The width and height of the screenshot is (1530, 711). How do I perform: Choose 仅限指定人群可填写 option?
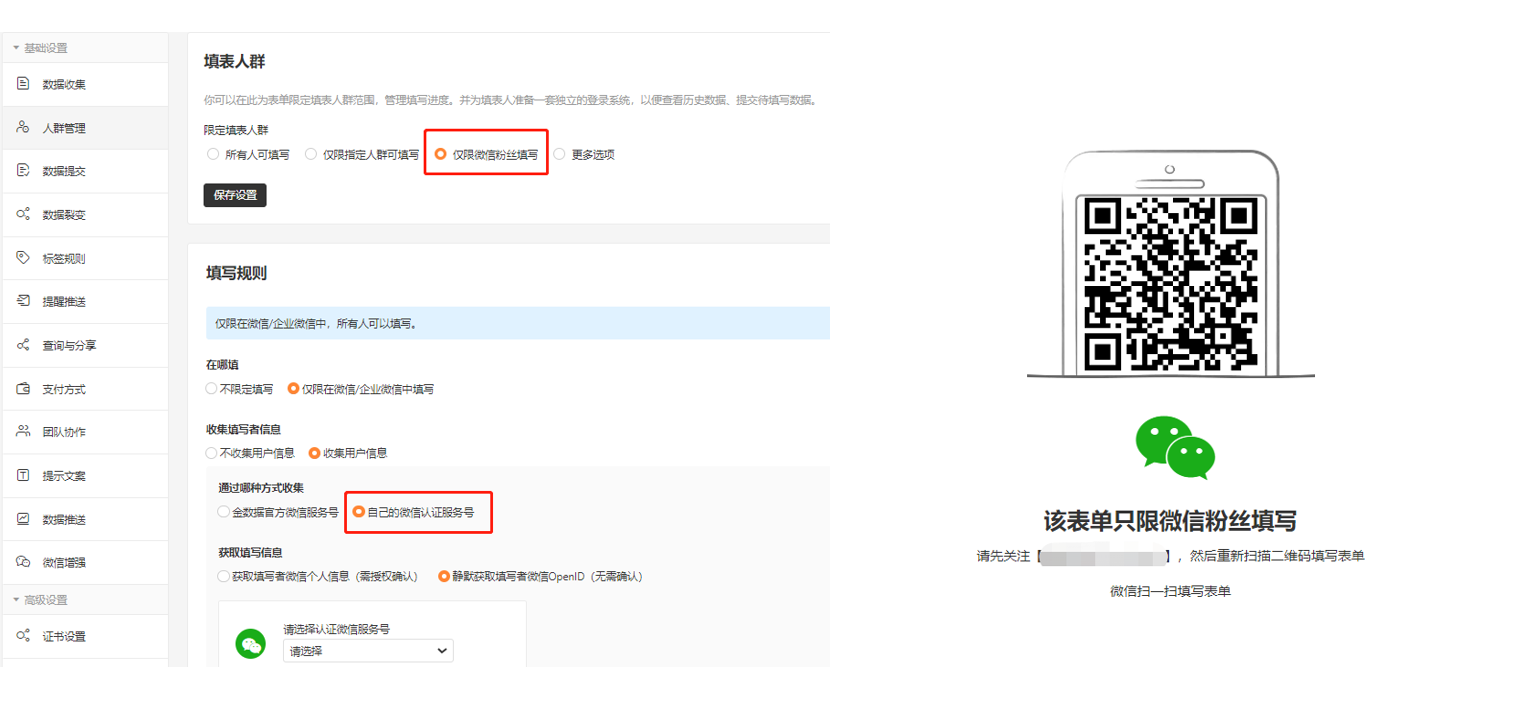(311, 155)
